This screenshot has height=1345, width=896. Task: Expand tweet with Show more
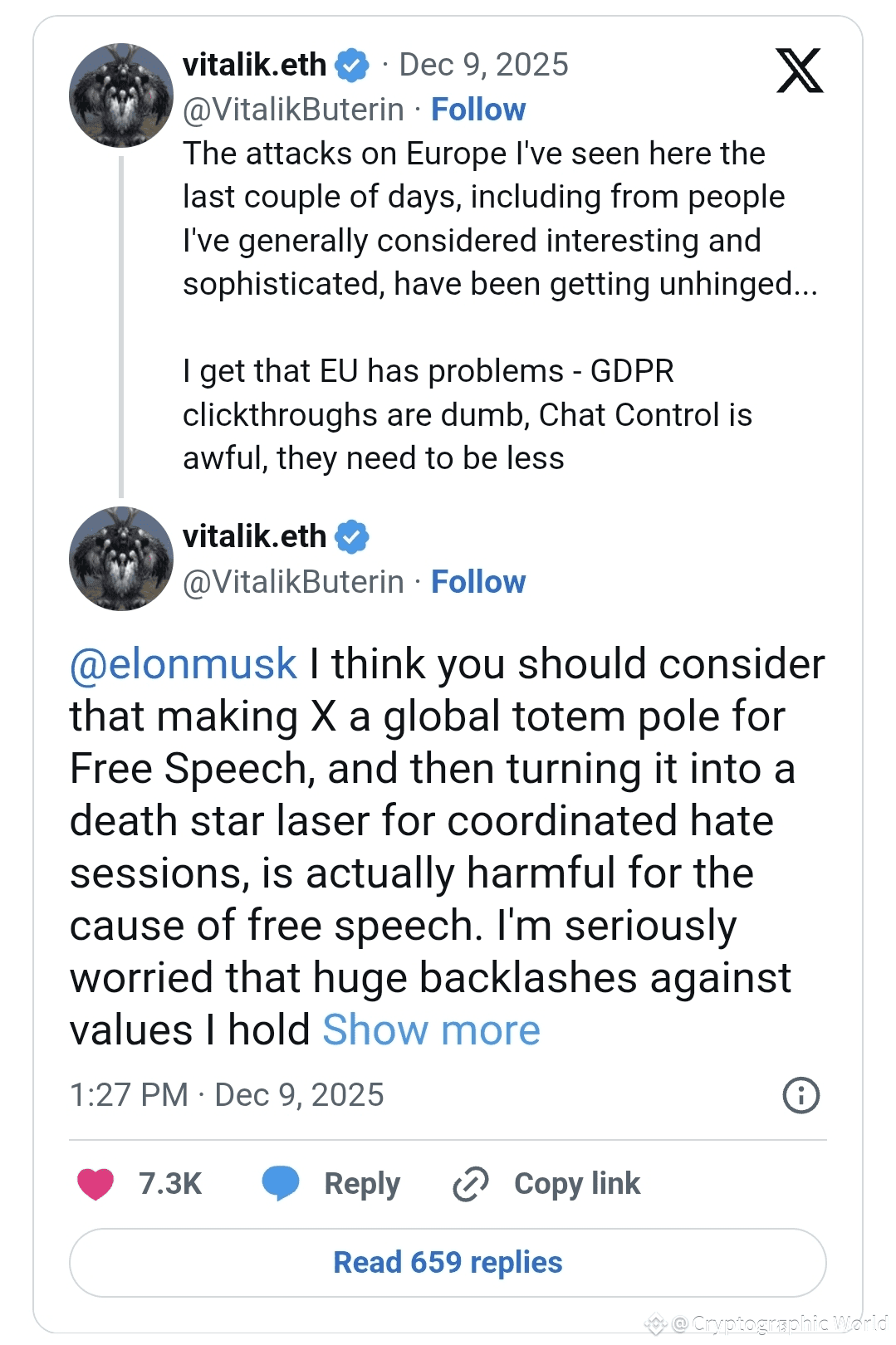click(431, 1030)
